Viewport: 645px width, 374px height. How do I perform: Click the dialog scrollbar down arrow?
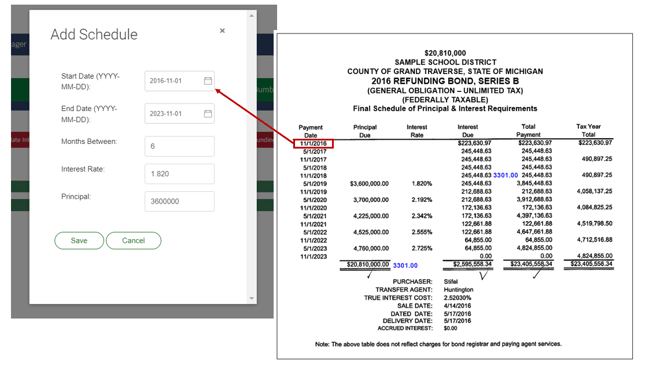point(251,298)
